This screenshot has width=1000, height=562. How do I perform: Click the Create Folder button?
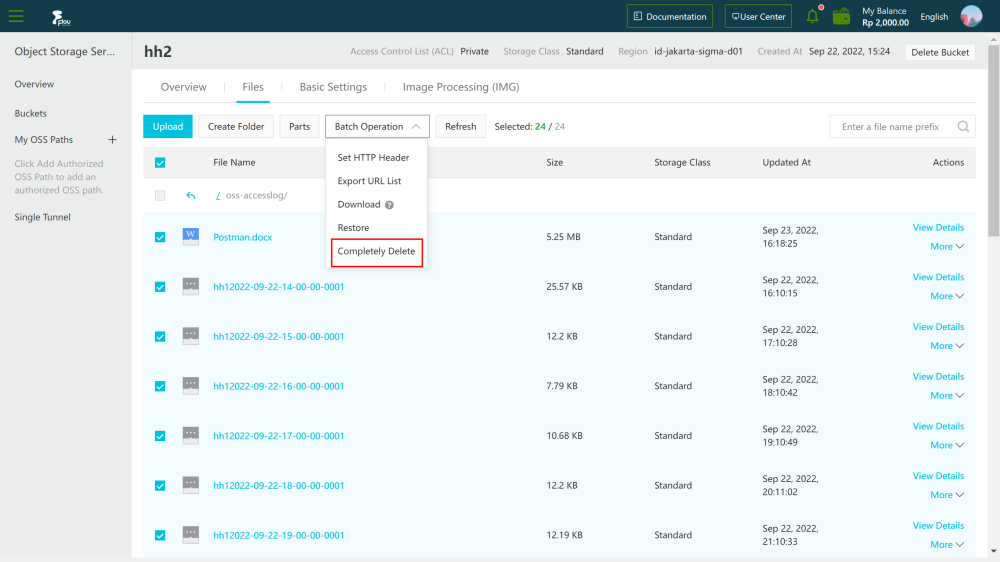click(x=236, y=126)
